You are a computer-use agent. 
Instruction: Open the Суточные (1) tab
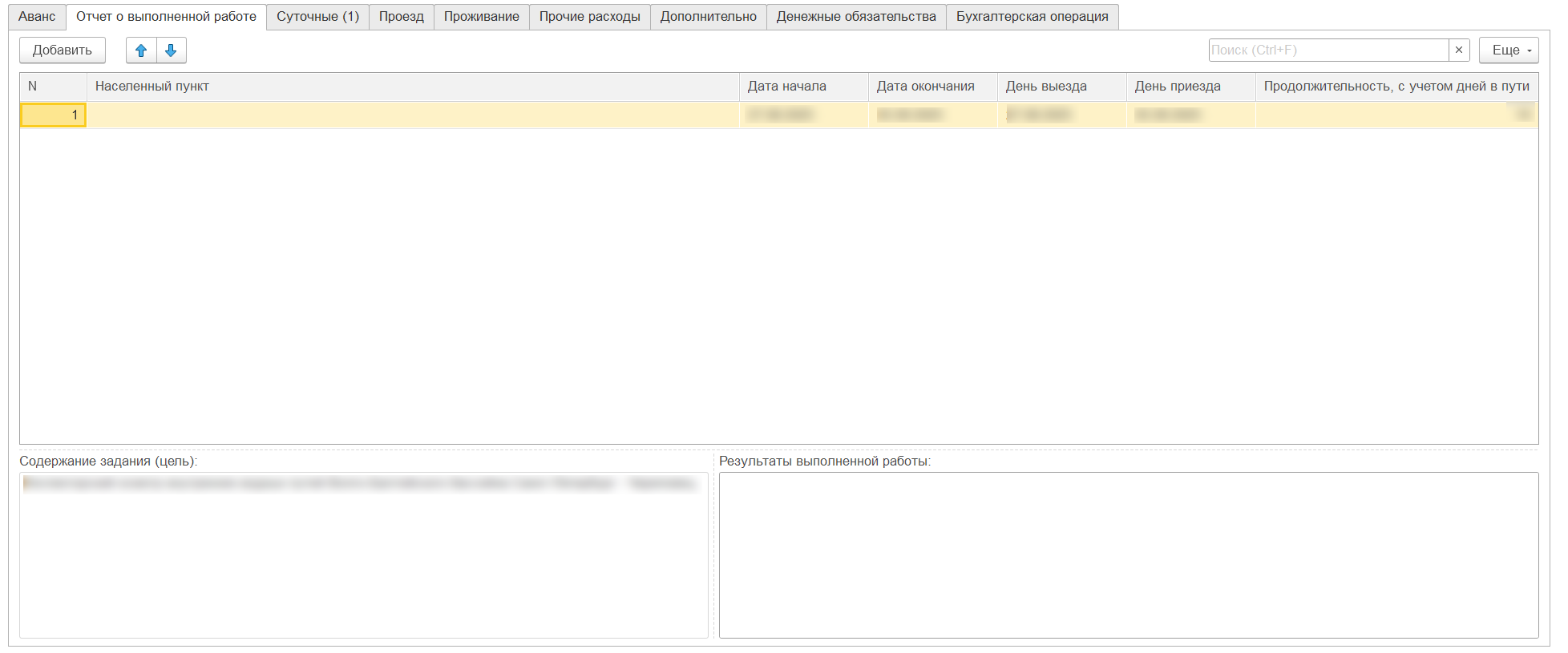coord(317,17)
